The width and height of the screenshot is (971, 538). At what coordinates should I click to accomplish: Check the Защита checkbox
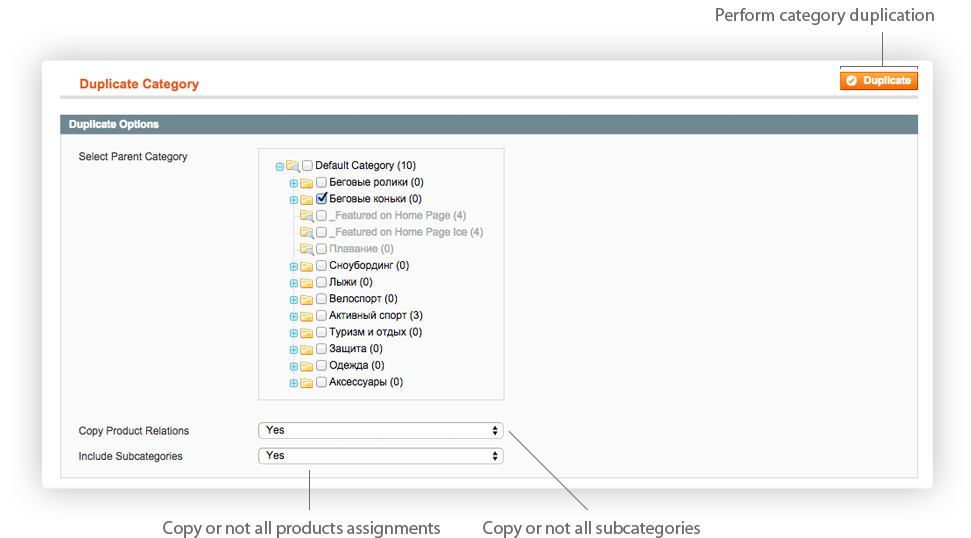point(321,349)
